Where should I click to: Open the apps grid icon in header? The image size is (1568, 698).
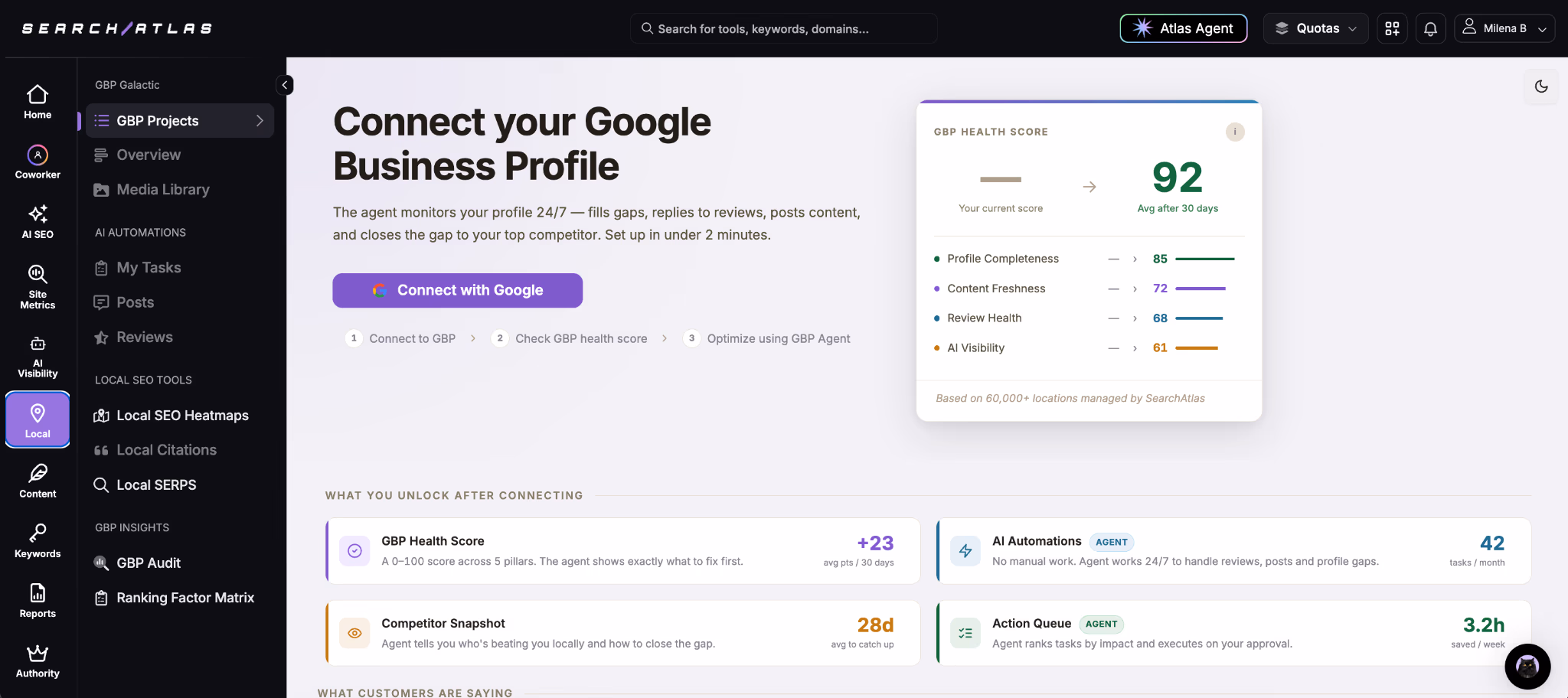pyautogui.click(x=1392, y=28)
